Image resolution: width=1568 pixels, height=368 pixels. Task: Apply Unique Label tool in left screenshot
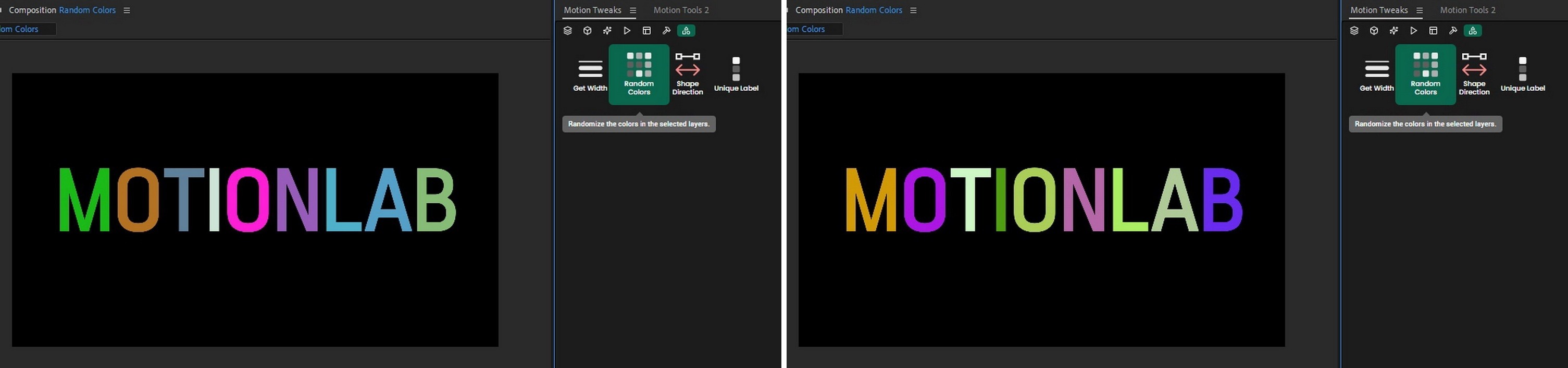(x=736, y=75)
